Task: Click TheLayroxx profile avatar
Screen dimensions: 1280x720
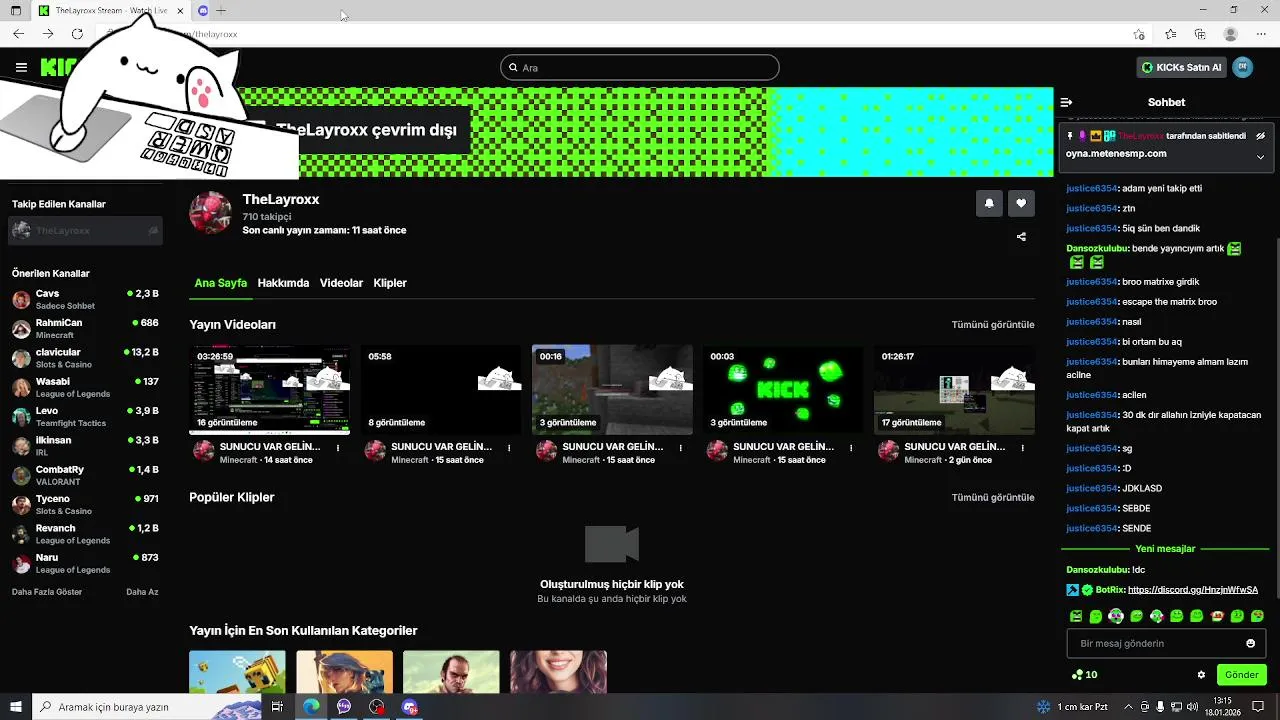Action: 211,213
